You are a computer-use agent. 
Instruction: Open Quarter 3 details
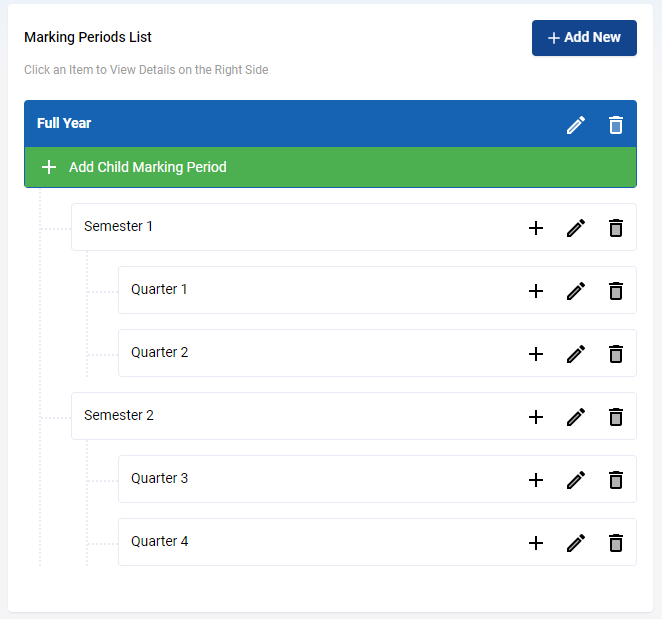pos(377,479)
